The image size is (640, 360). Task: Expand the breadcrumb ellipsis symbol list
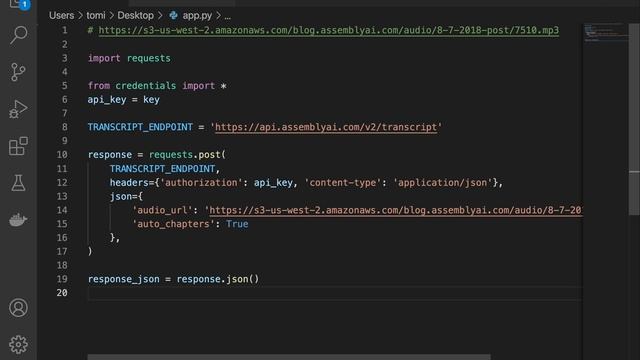tap(227, 16)
